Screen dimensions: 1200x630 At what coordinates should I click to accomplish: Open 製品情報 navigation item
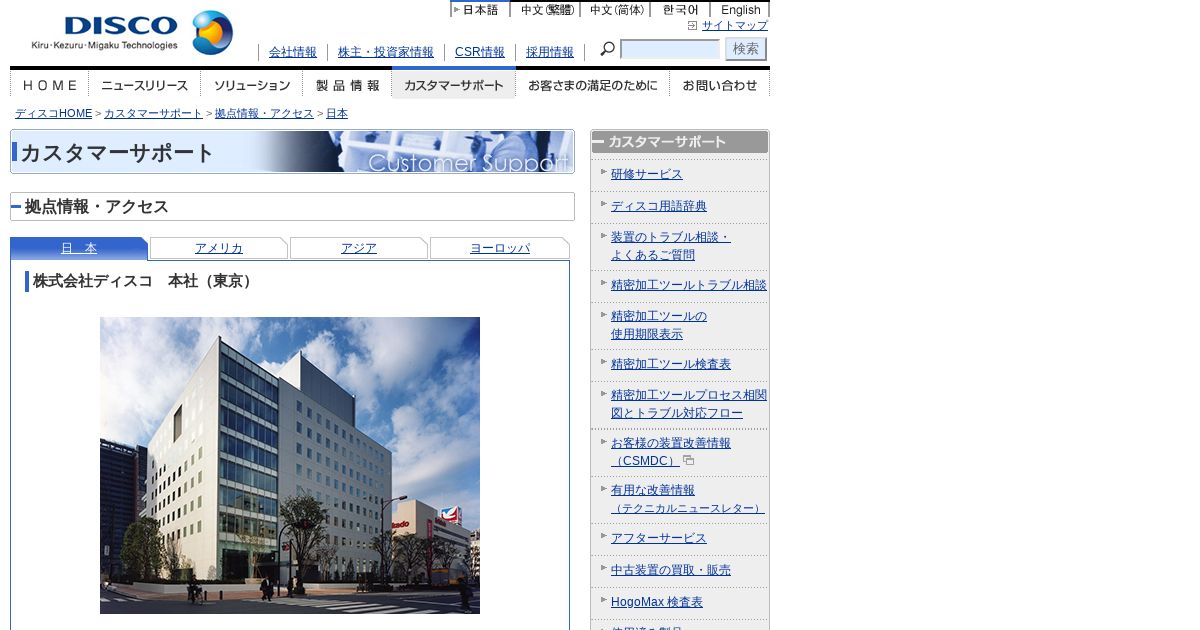coord(347,85)
